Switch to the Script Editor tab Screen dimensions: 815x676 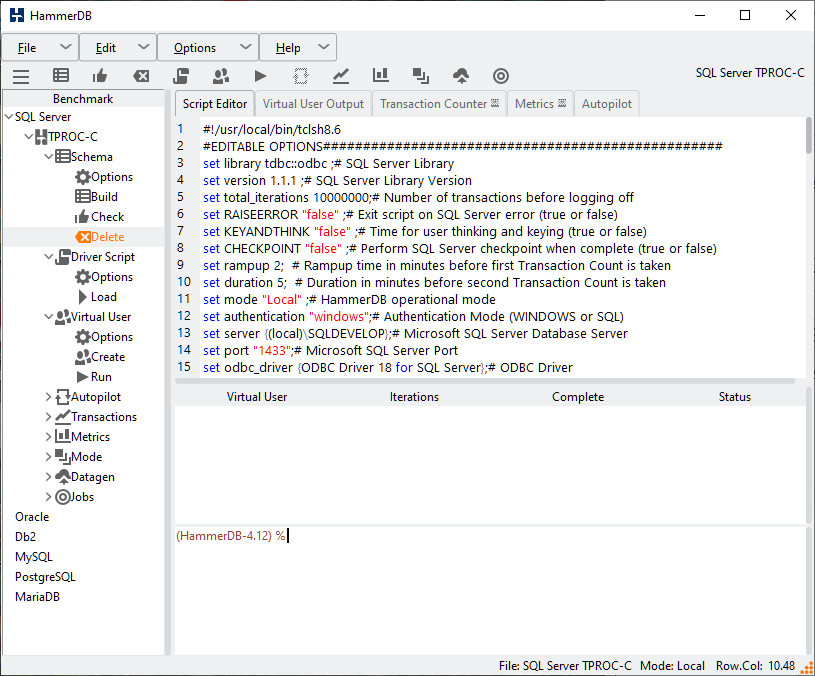215,104
